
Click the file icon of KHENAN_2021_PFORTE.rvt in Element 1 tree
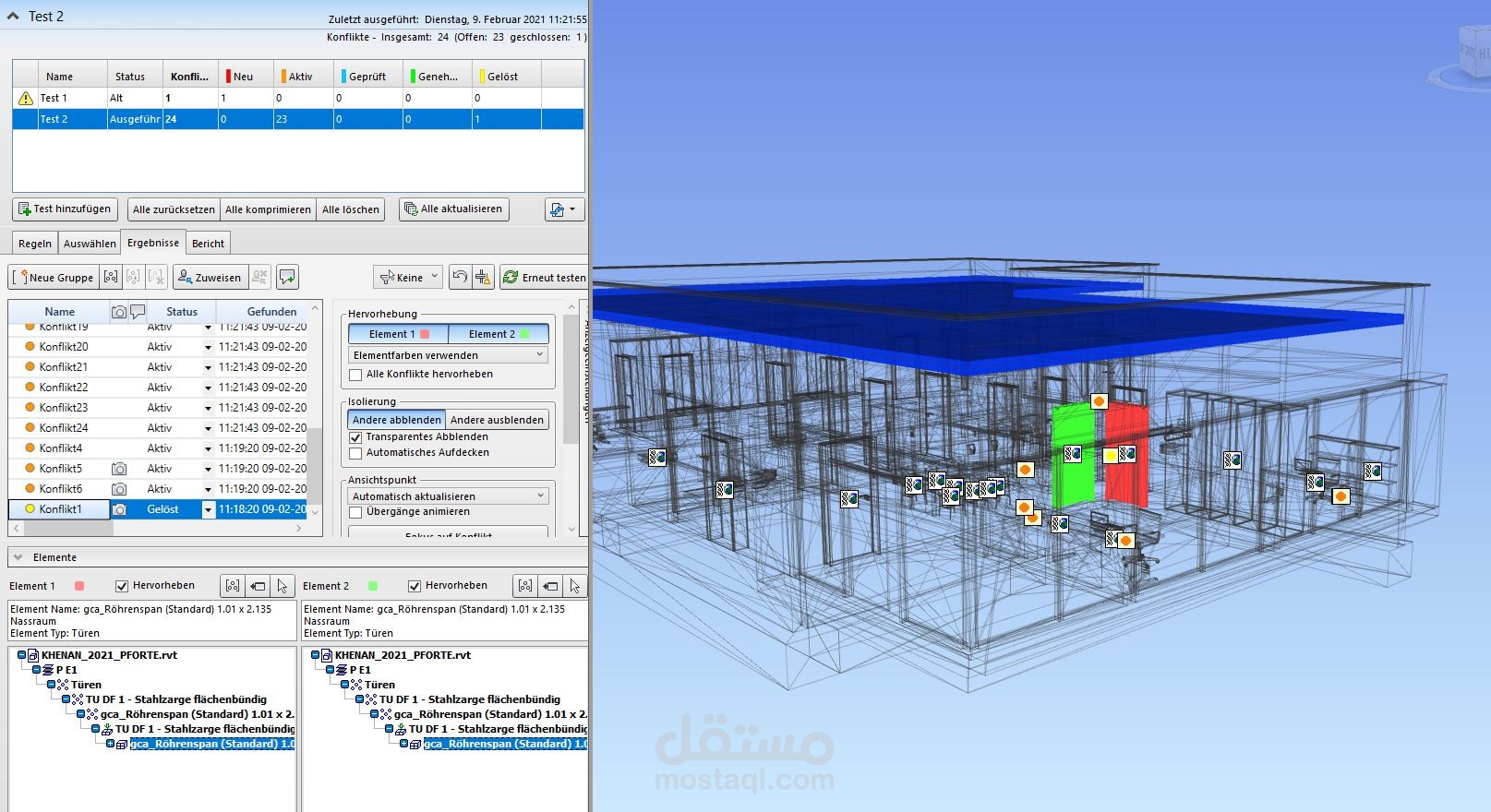(x=33, y=655)
